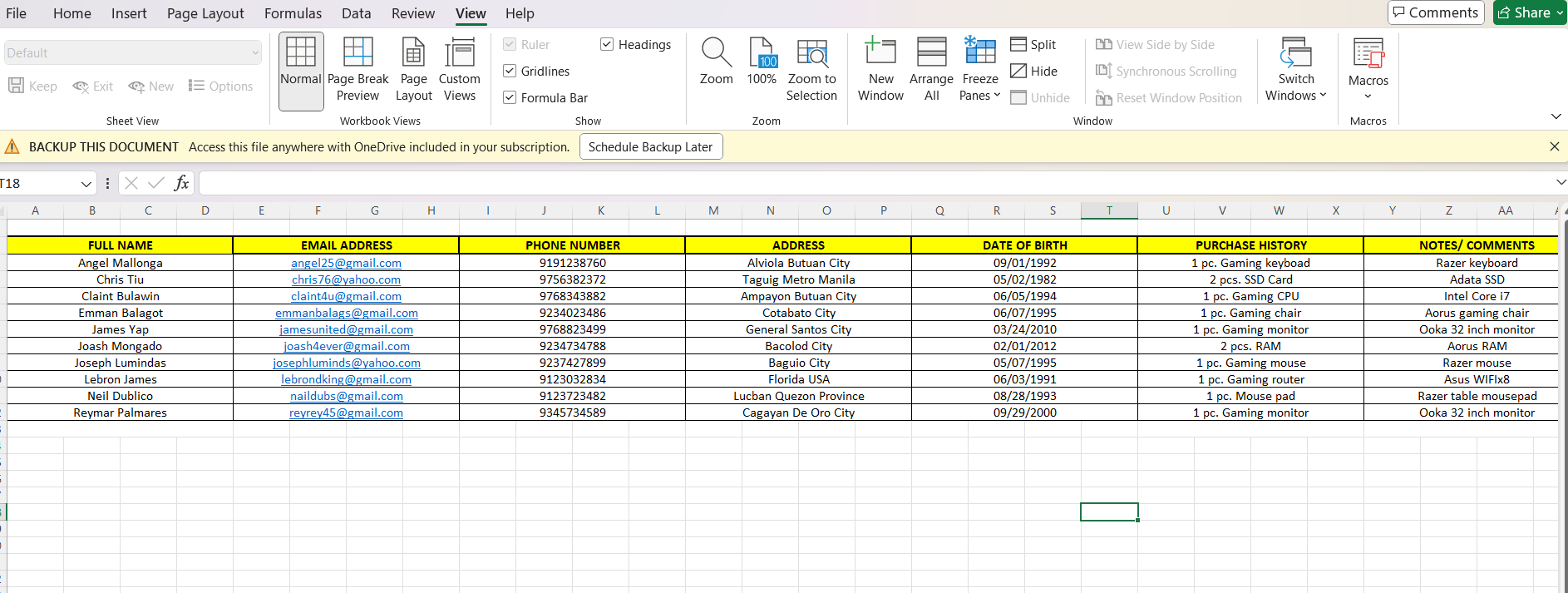Dismiss the backup notification bar
Screen dimensions: 1568x593
coord(1554,146)
